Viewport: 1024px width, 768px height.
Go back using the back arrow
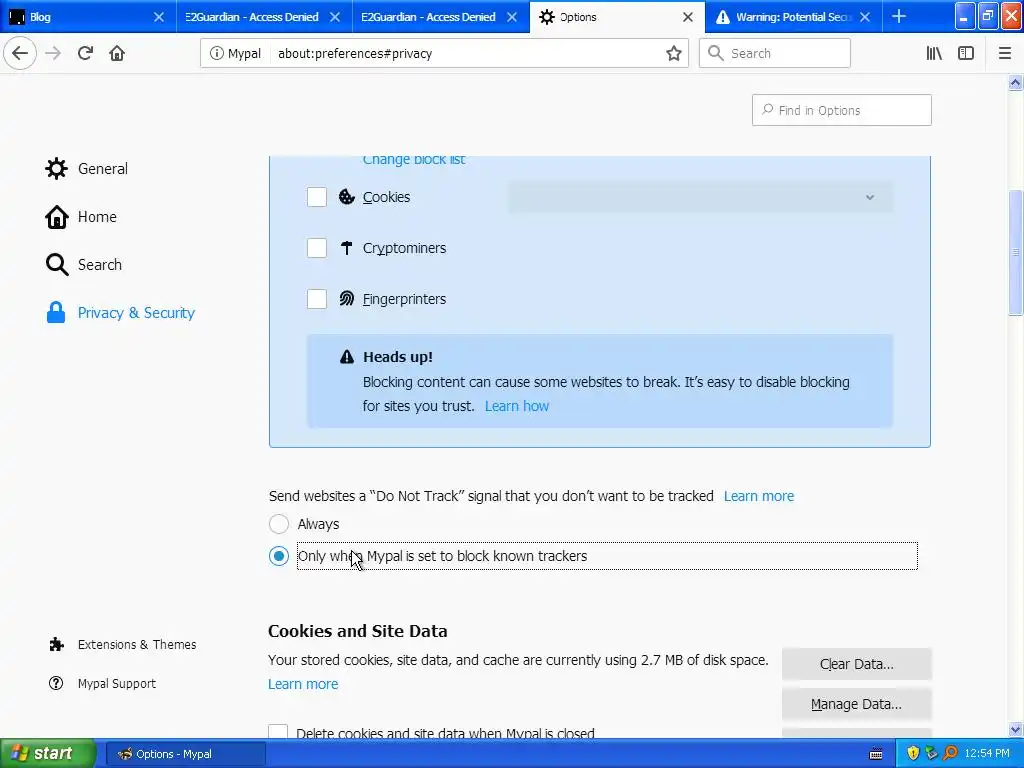[20, 53]
